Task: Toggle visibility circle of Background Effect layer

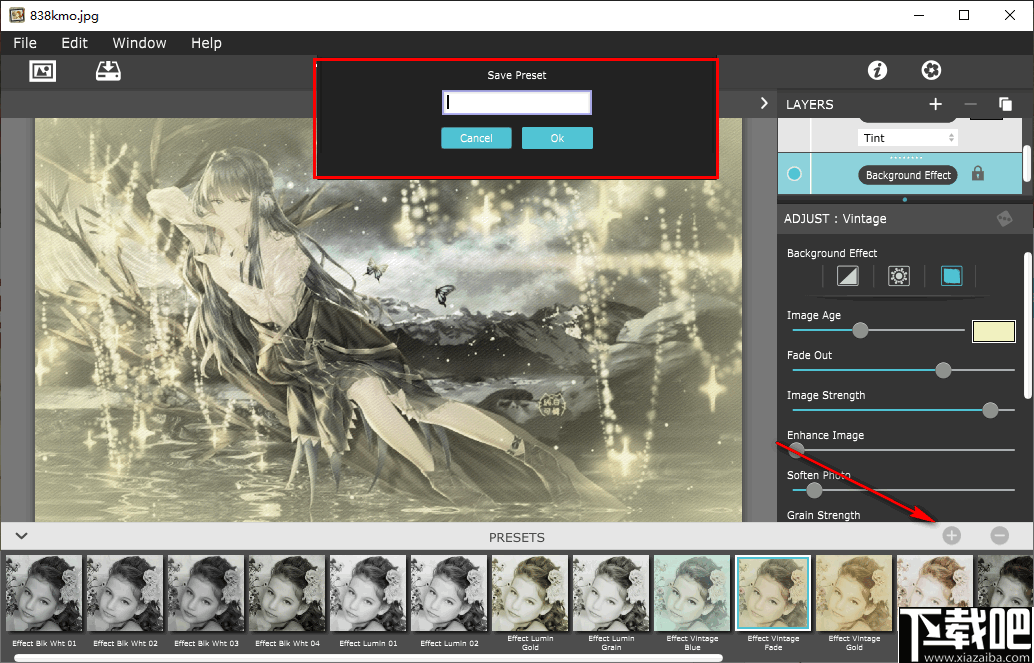Action: (x=794, y=174)
